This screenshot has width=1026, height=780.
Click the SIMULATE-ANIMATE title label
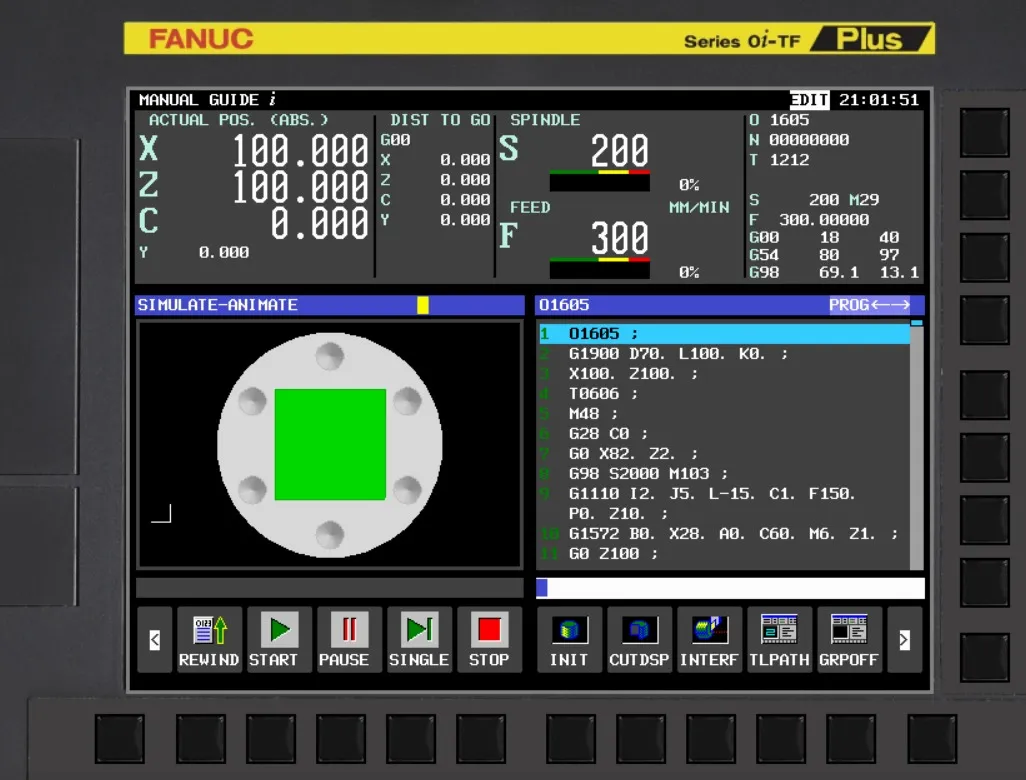click(x=217, y=305)
